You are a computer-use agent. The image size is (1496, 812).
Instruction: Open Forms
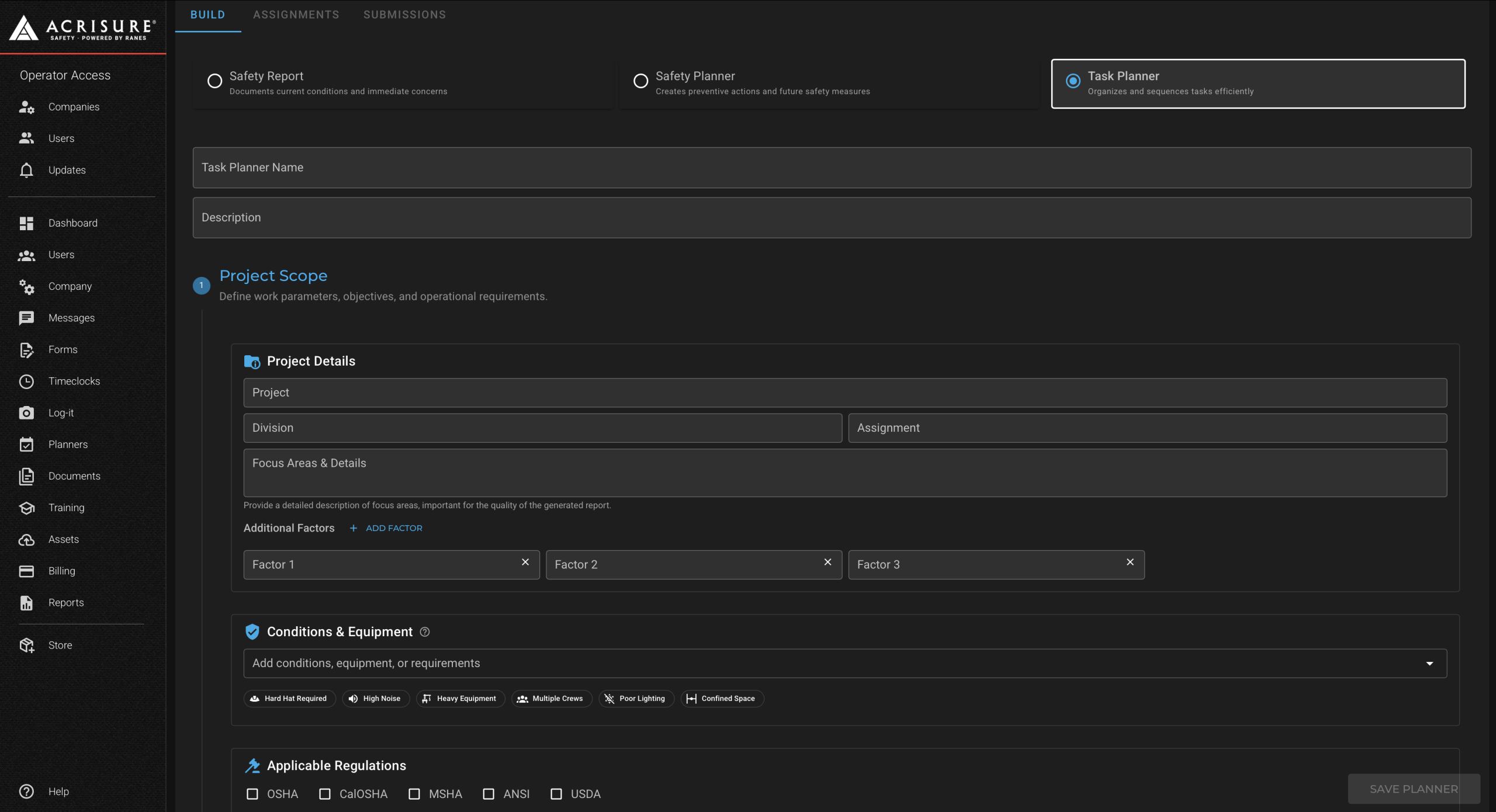tap(63, 349)
